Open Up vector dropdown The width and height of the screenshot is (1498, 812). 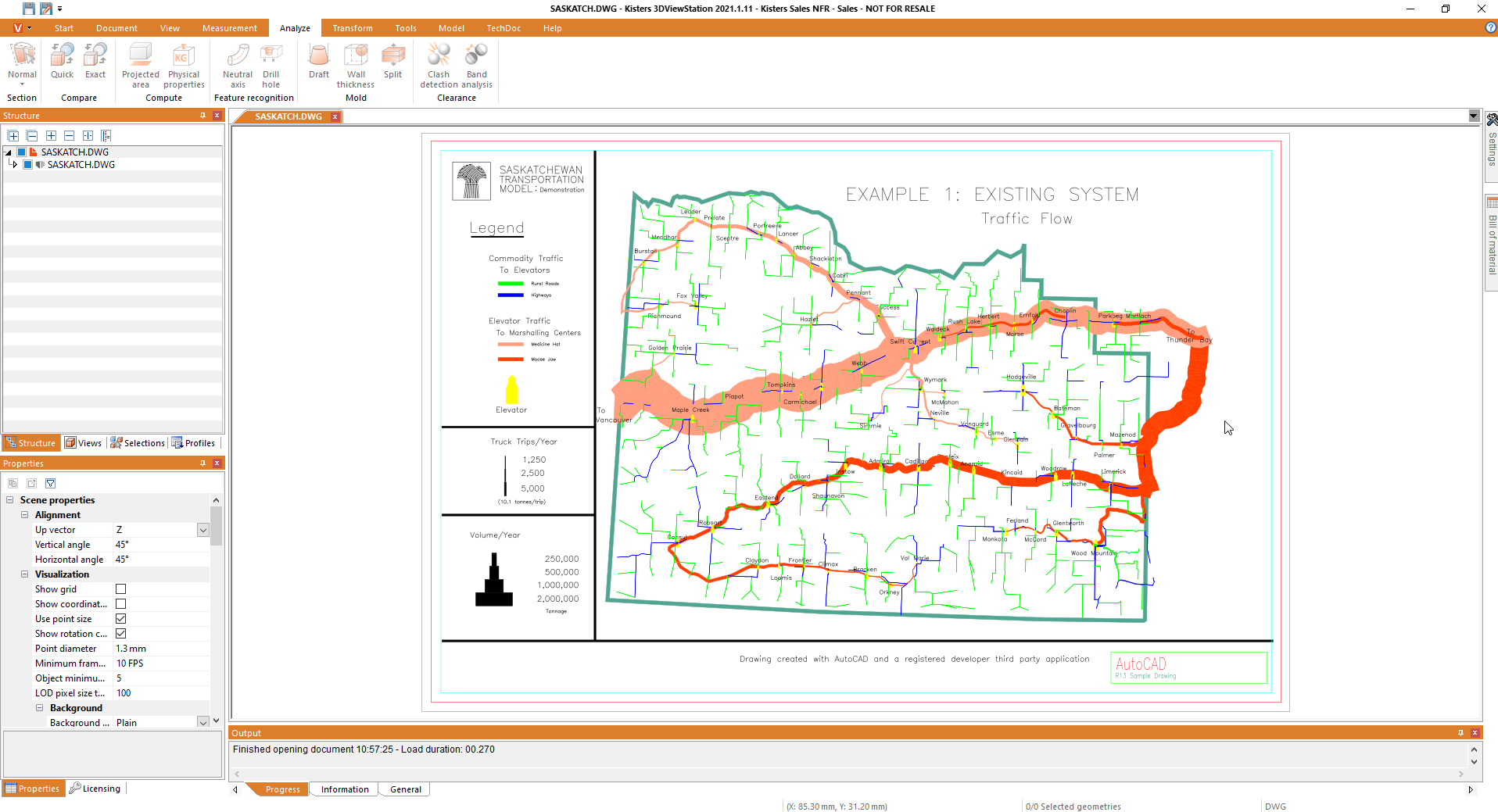coord(203,530)
